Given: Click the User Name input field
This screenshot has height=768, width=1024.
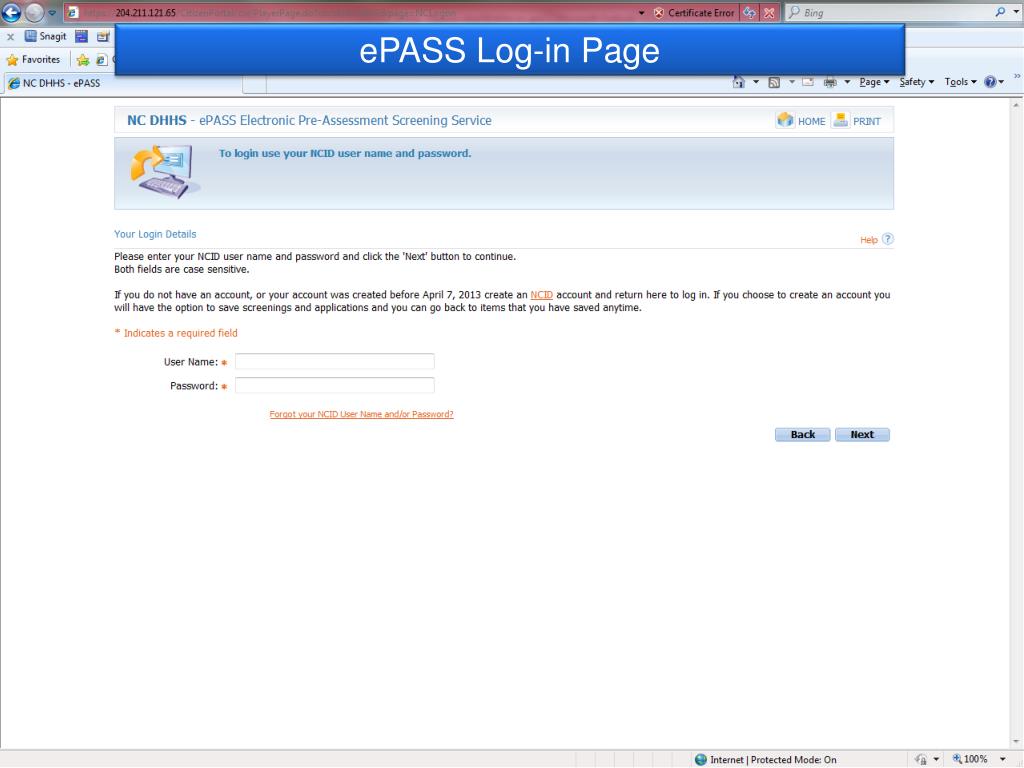Looking at the screenshot, I should 334,362.
